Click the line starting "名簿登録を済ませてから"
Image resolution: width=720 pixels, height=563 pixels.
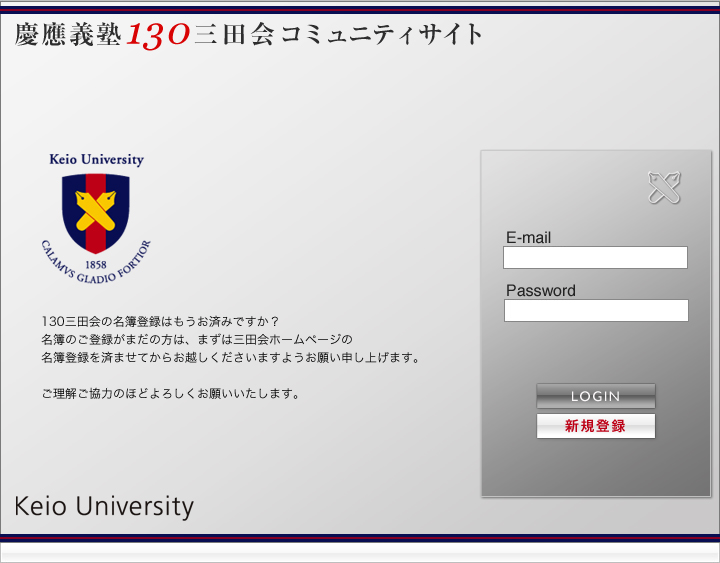pos(231,357)
